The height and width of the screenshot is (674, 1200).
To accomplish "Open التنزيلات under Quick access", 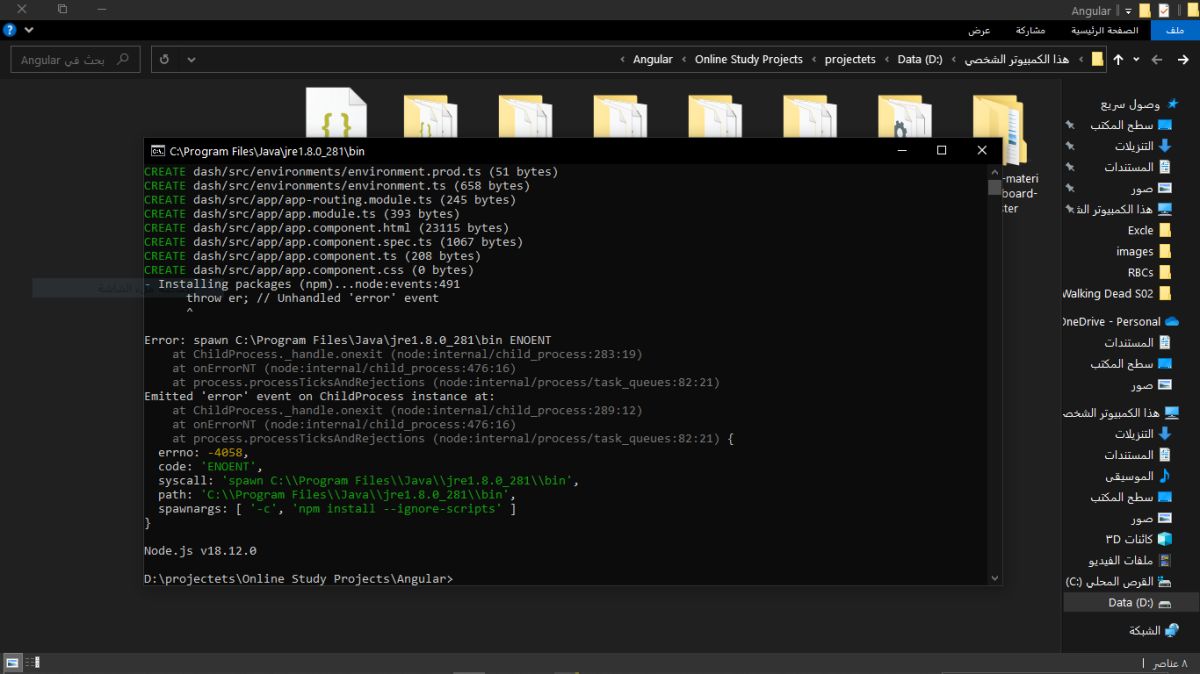I will coord(1143,146).
